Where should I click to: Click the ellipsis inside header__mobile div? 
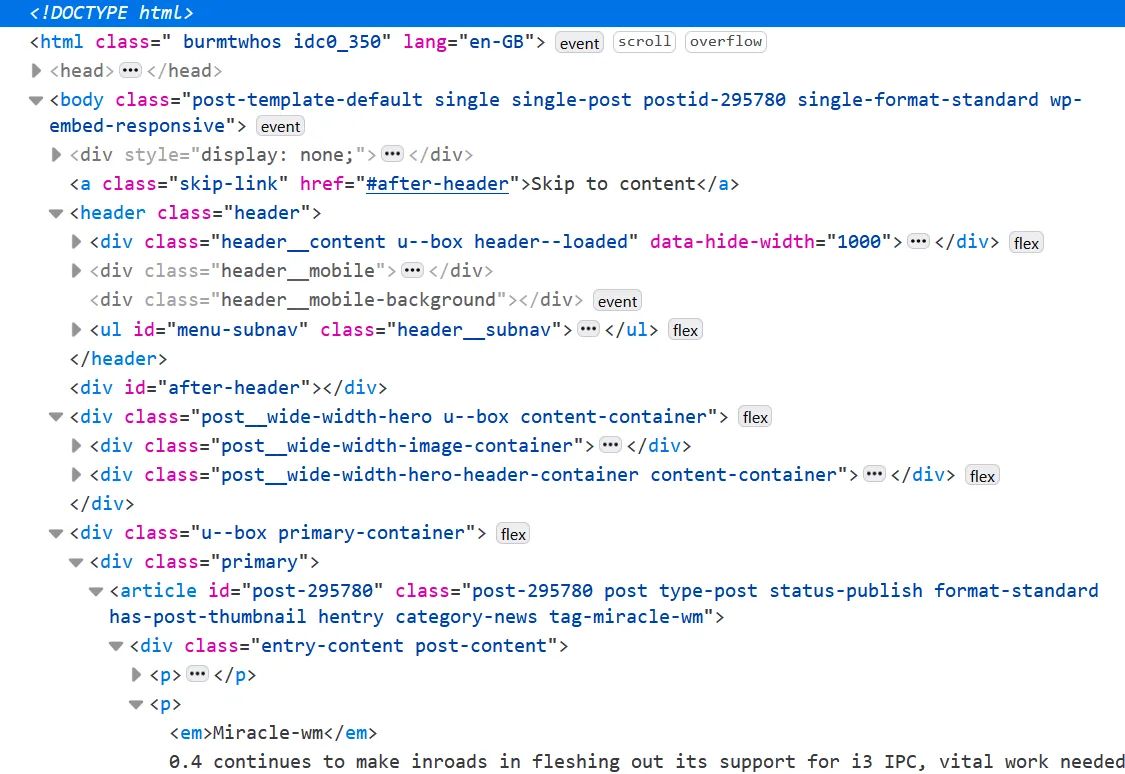[412, 270]
